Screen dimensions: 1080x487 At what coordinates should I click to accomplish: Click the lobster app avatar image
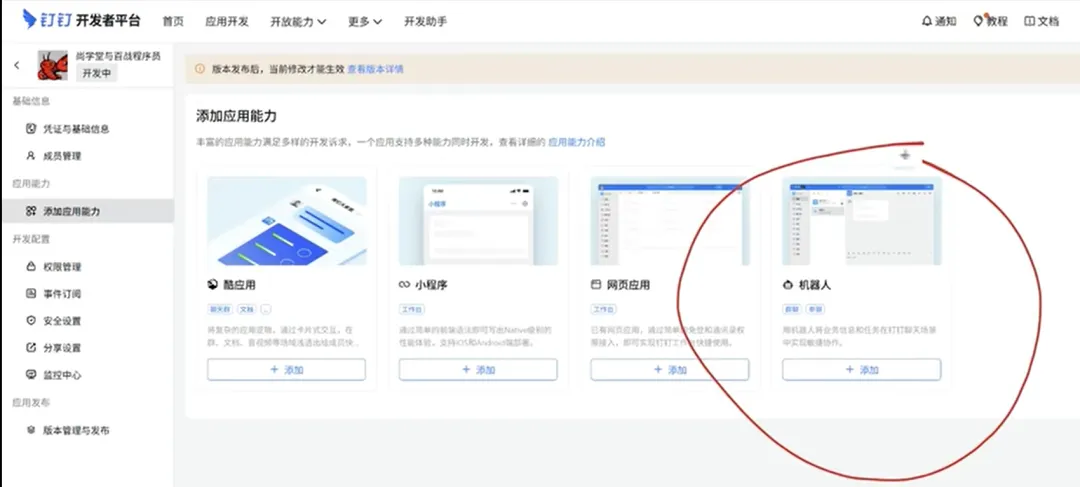point(52,65)
